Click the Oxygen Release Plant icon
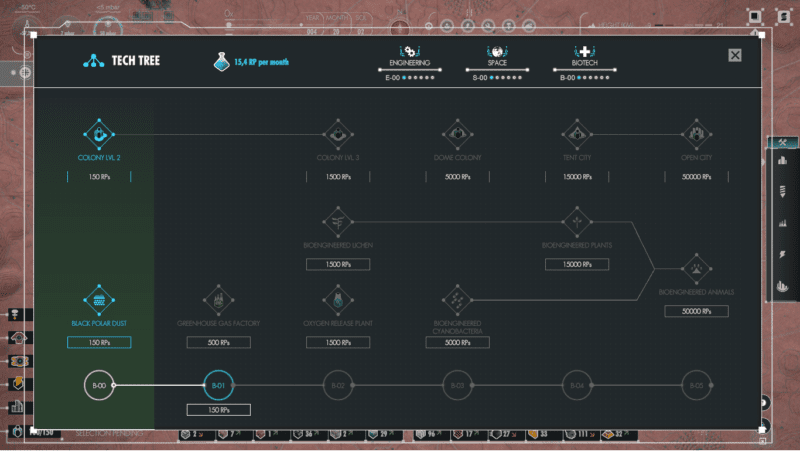 click(337, 299)
